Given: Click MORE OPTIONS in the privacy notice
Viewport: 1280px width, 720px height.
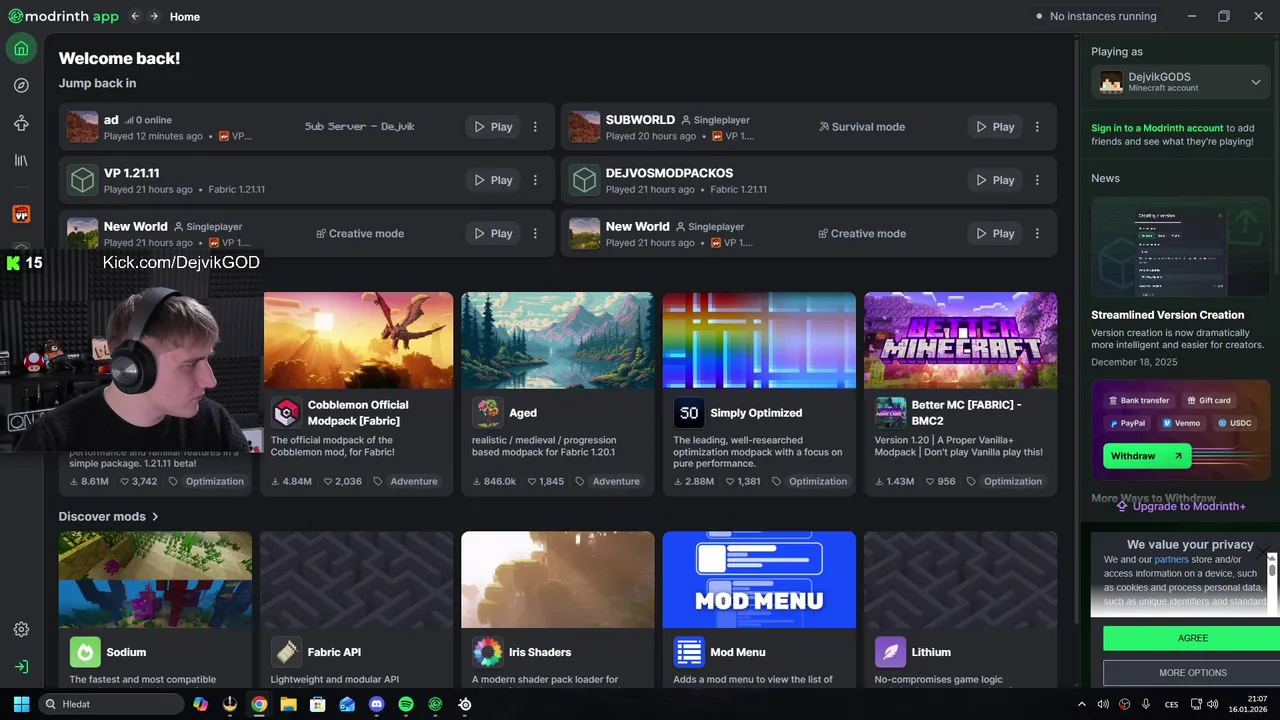Looking at the screenshot, I should coord(1192,673).
